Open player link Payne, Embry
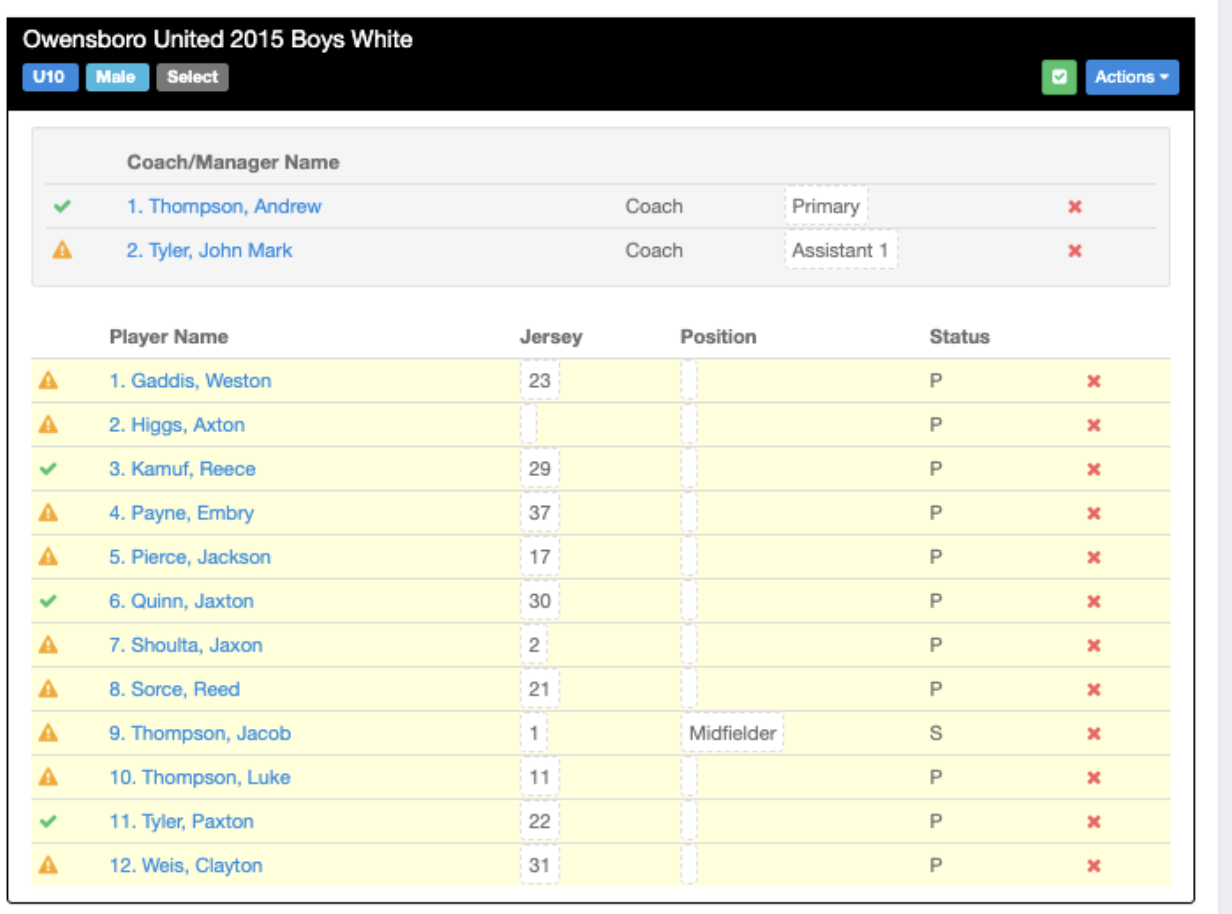This screenshot has height=914, width=1232. (181, 513)
